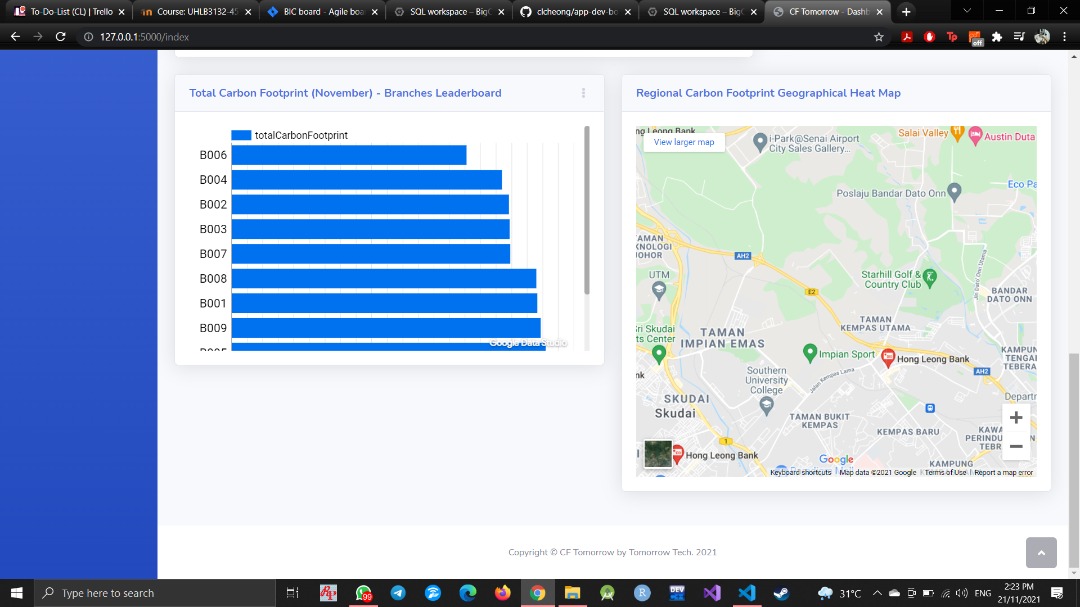Click the leaderboard chart vertical scrollbar
The width and height of the screenshot is (1080, 607).
coord(587,210)
